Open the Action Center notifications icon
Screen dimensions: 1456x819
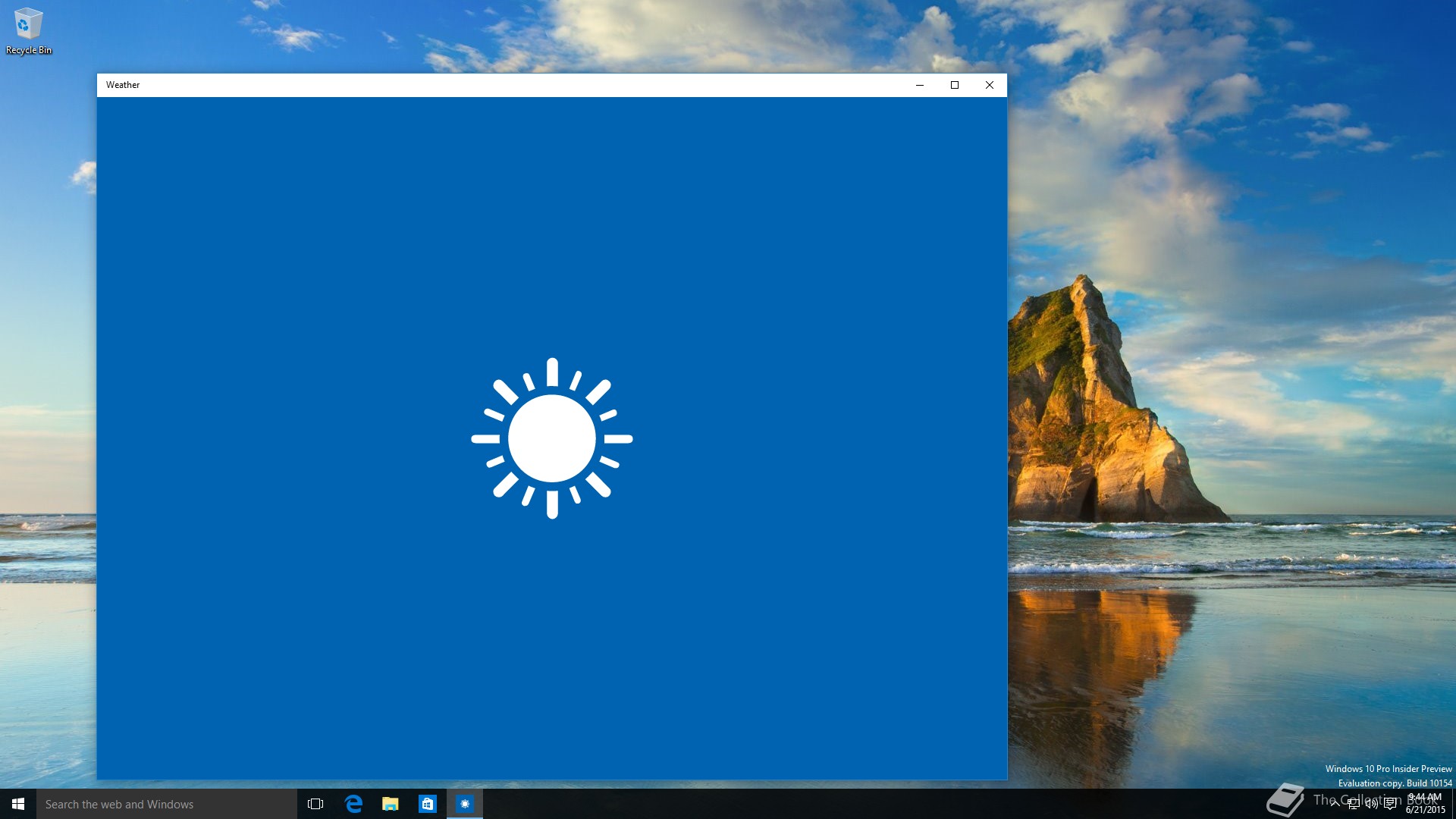tap(1390, 804)
